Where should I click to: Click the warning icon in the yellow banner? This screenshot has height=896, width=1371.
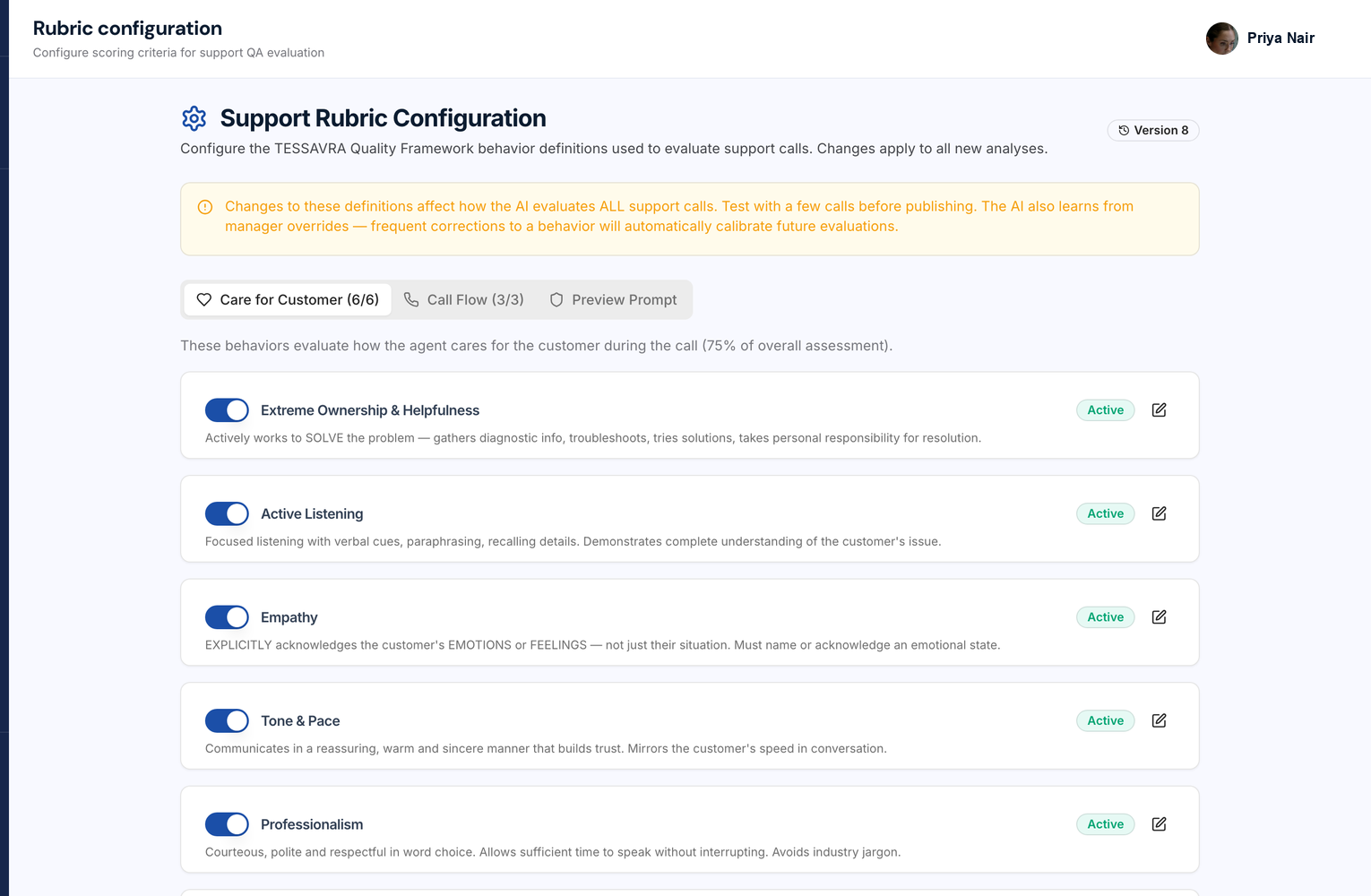[x=205, y=207]
